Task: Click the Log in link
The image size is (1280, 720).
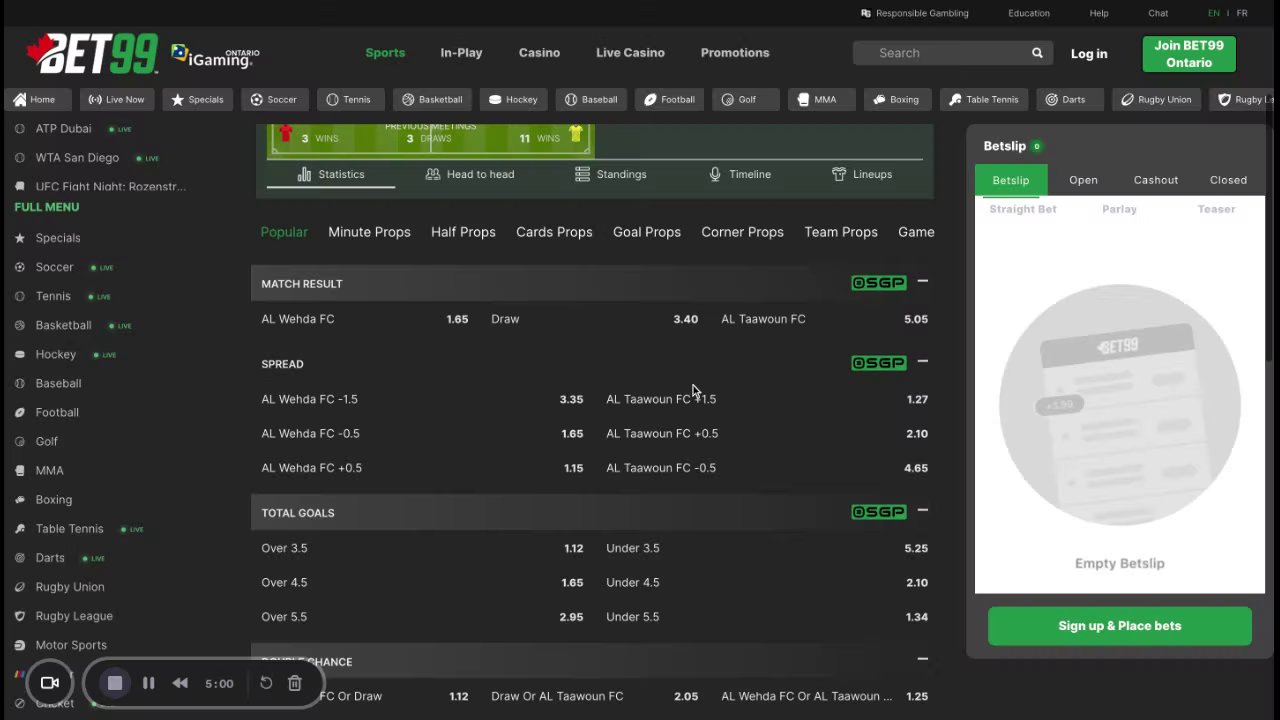Action: (x=1089, y=54)
